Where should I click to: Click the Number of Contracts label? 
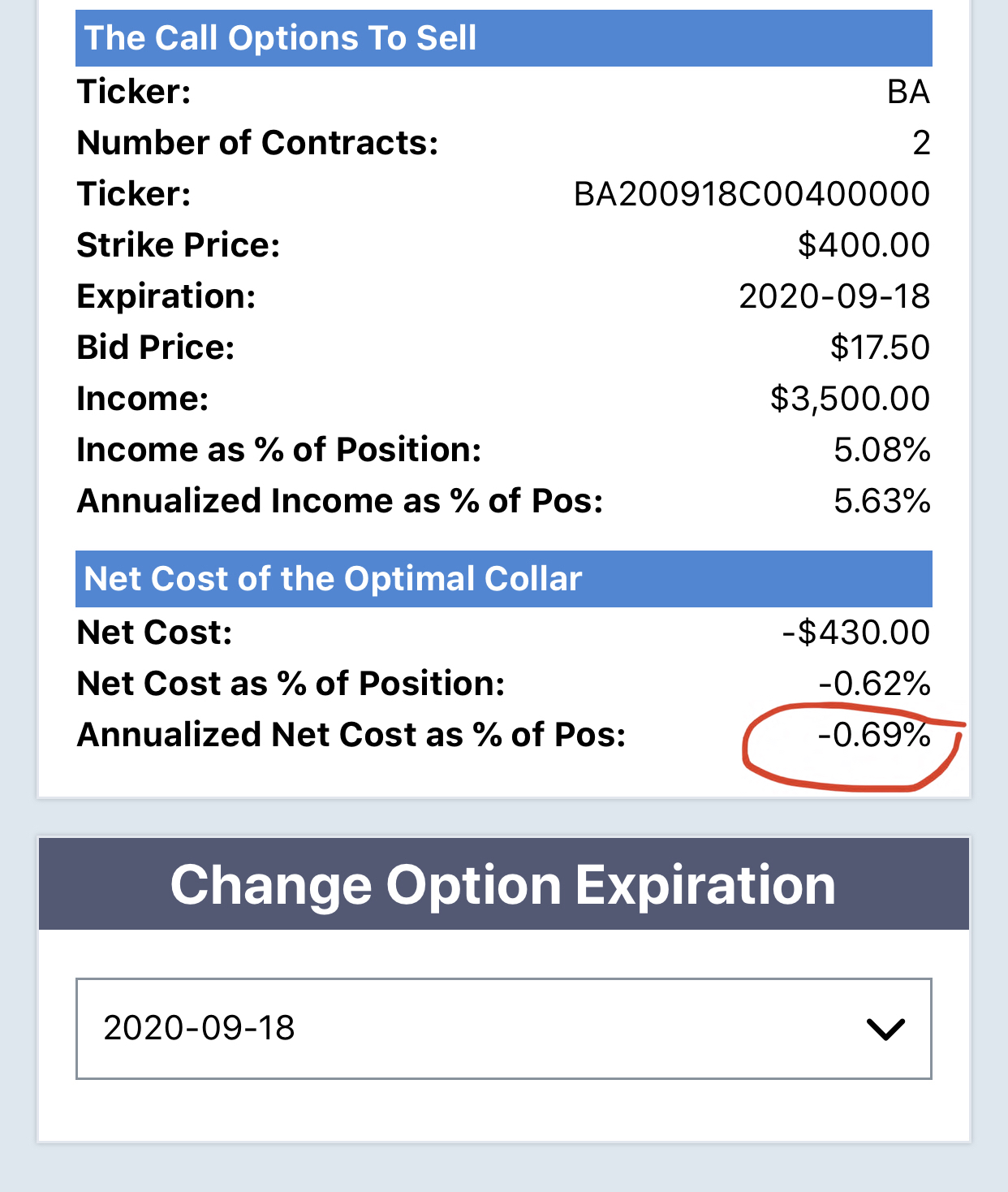pyautogui.click(x=257, y=143)
